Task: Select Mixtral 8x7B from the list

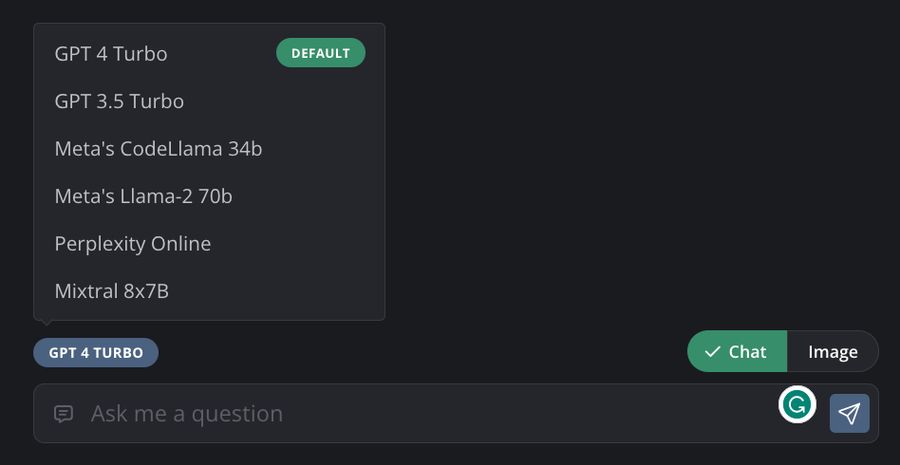Action: tap(209, 291)
